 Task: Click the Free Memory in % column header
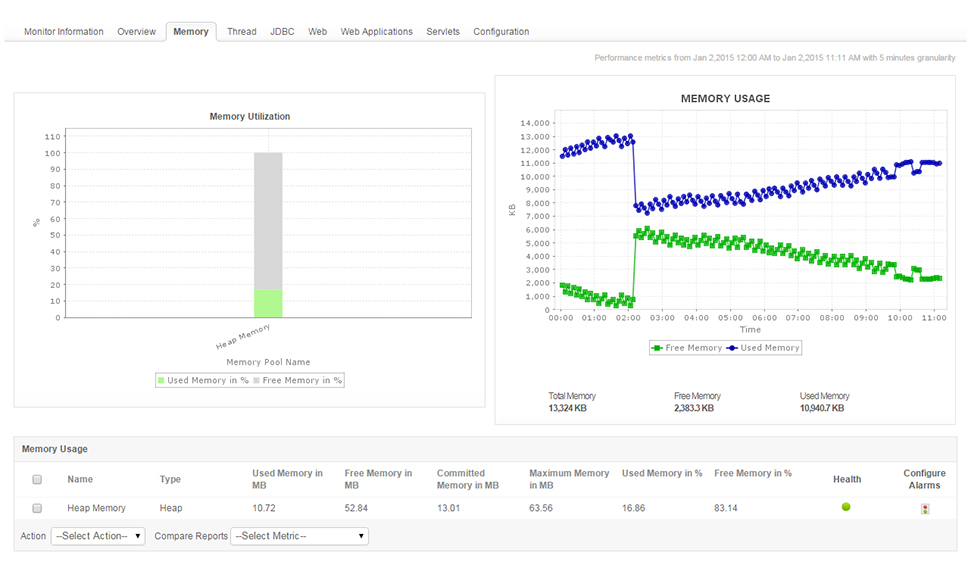pos(753,473)
